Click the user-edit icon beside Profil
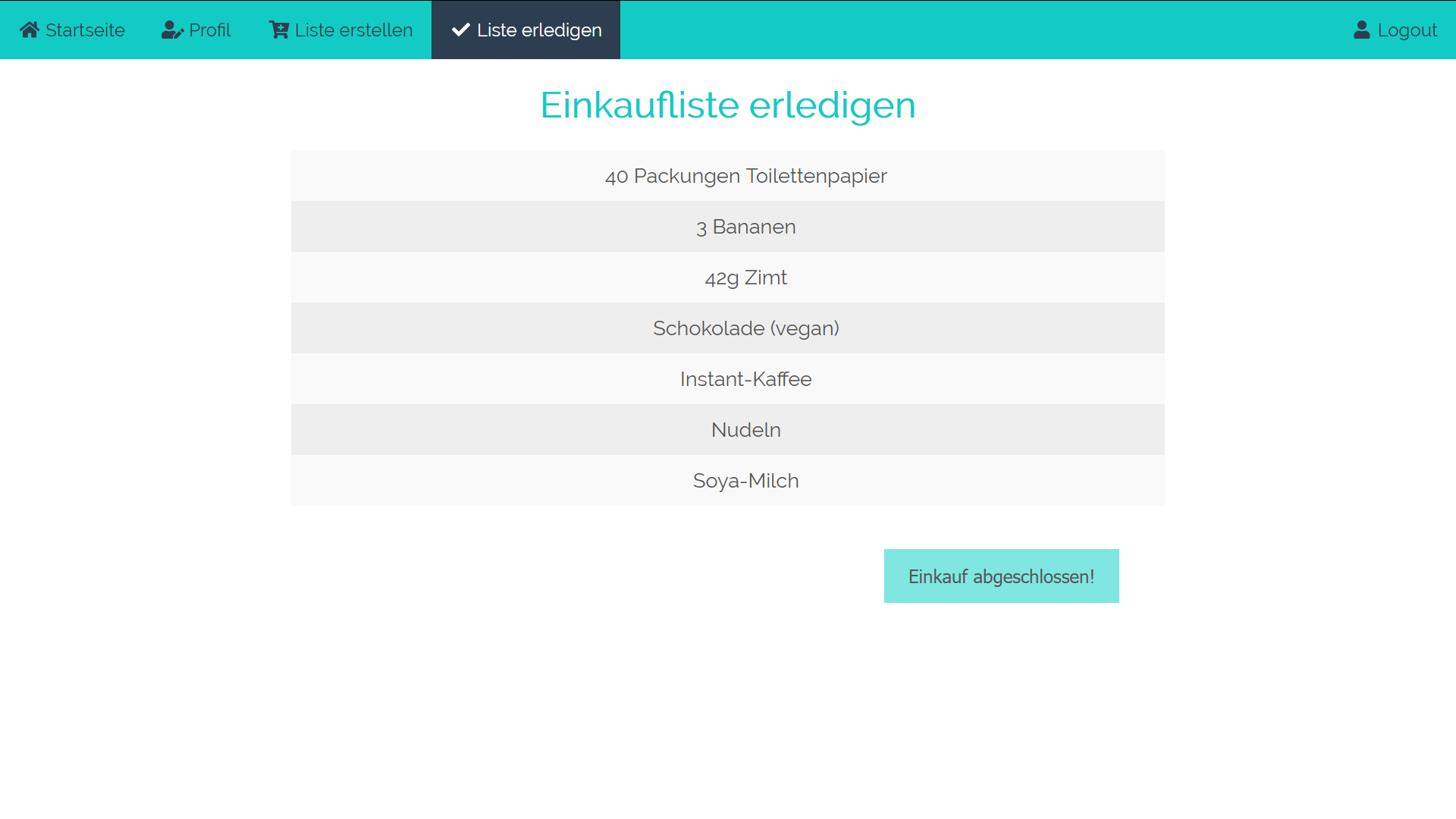This screenshot has height=819, width=1456. tap(172, 30)
